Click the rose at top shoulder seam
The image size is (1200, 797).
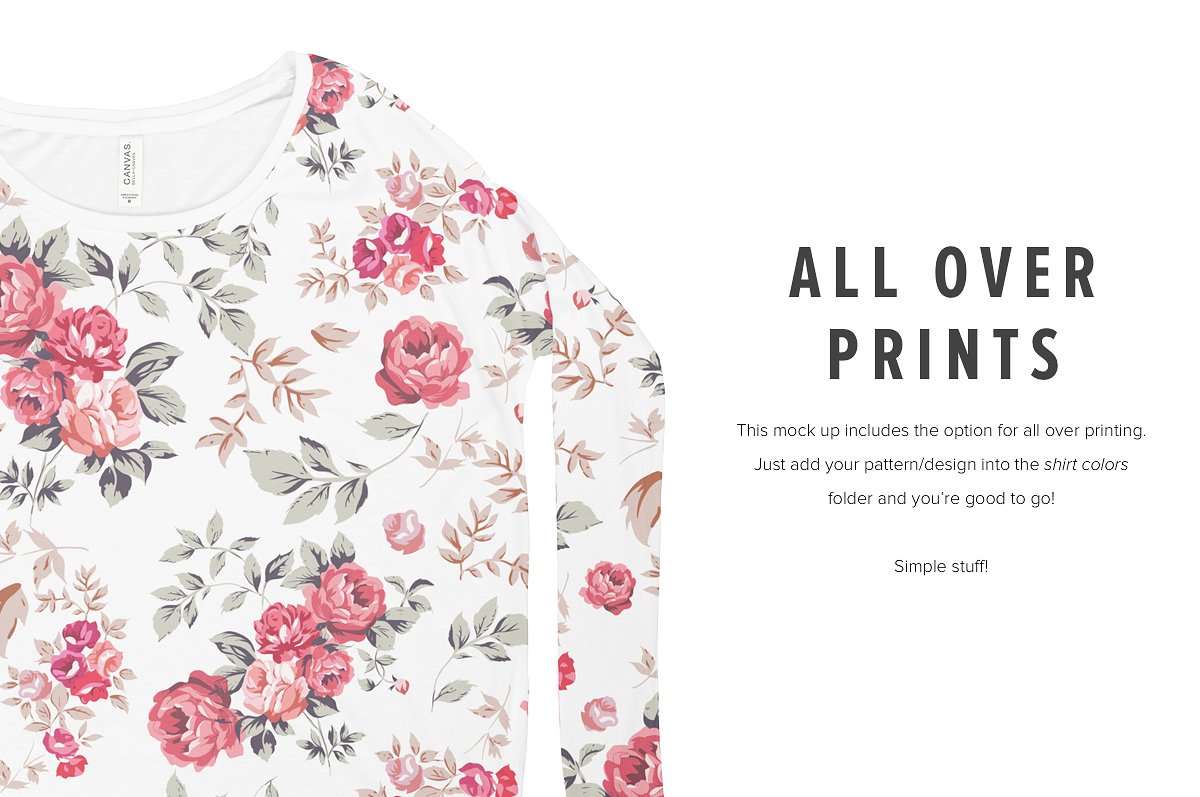pyautogui.click(x=328, y=86)
